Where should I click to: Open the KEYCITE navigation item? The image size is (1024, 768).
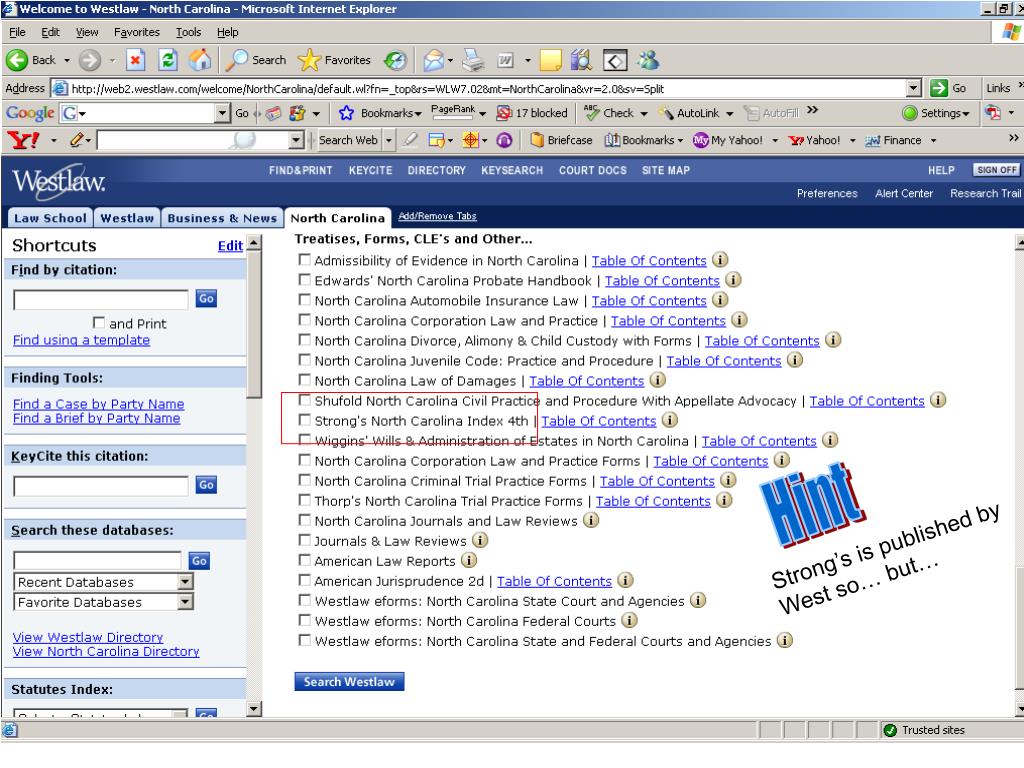(x=370, y=170)
